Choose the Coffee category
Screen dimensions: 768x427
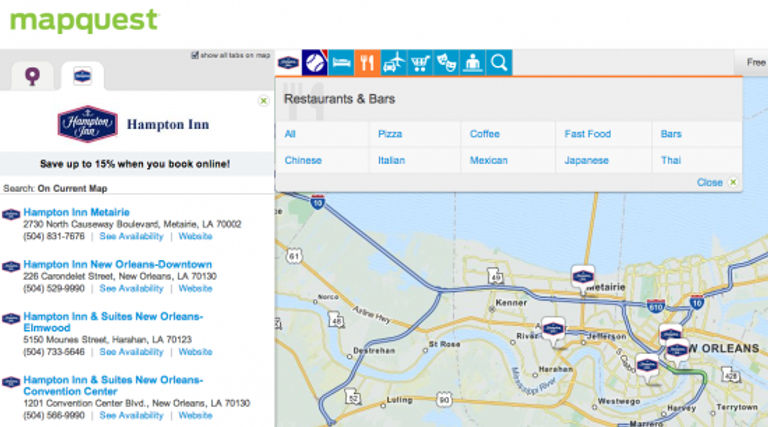(485, 134)
